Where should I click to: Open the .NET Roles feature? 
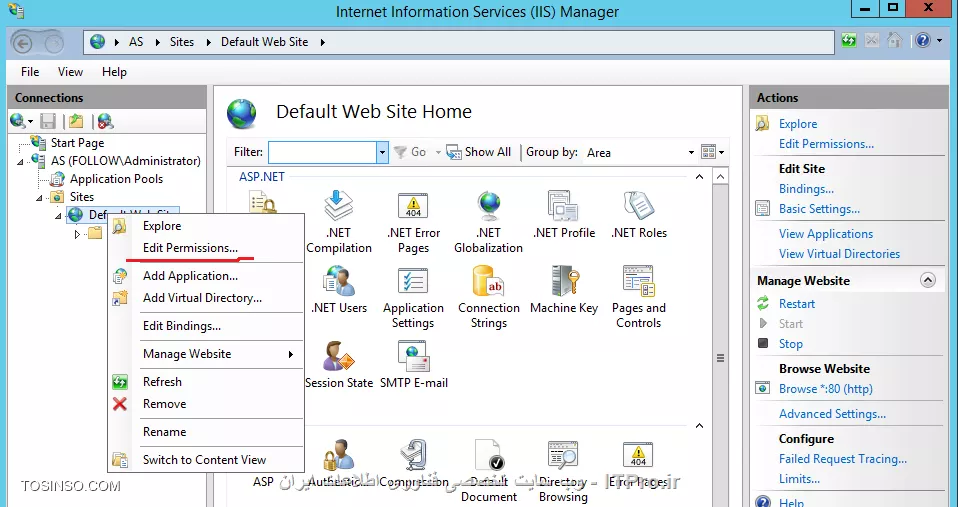coord(638,215)
